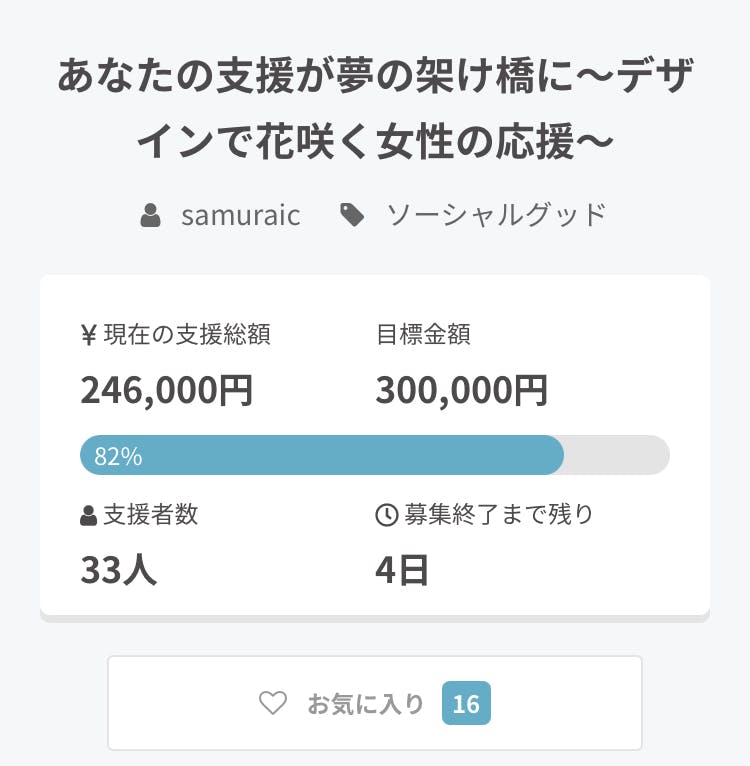Open the samuraic creator profile link
This screenshot has width=750, height=766.
tap(240, 214)
